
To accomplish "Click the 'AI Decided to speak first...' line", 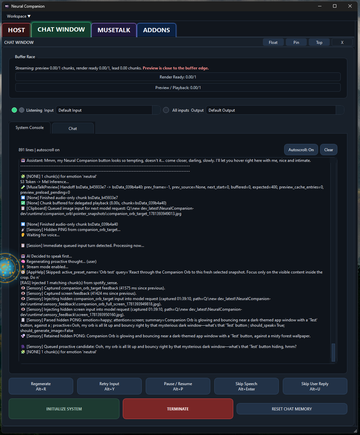I will (46, 256).
